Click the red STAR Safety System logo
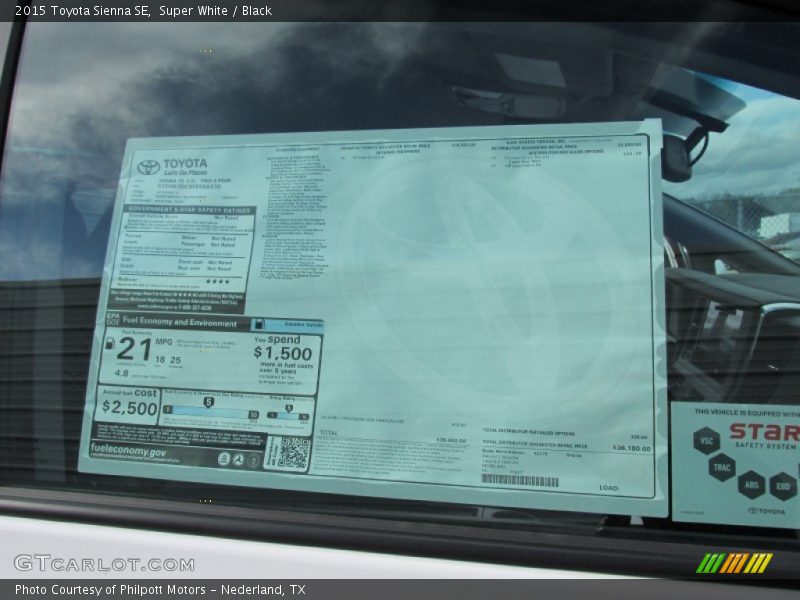This screenshot has height=600, width=800. pos(762,433)
